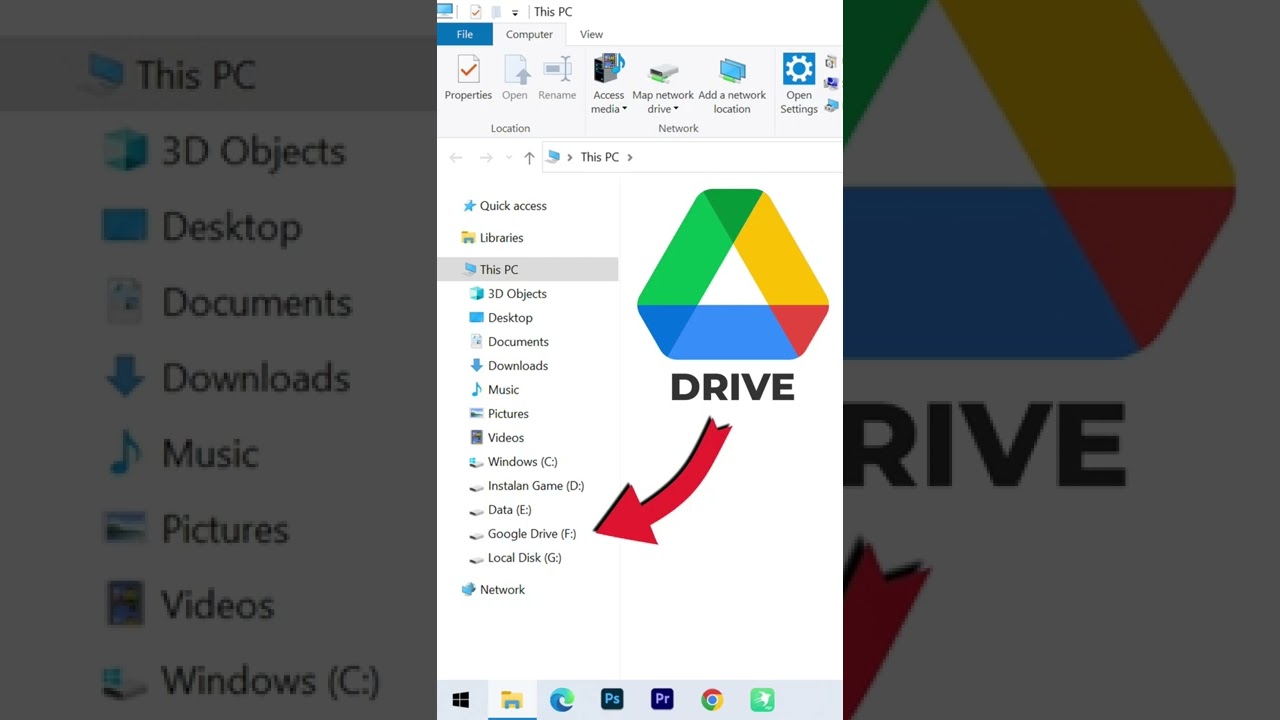1280x720 pixels.
Task: Click the computer icon in the title bar
Action: pos(445,11)
